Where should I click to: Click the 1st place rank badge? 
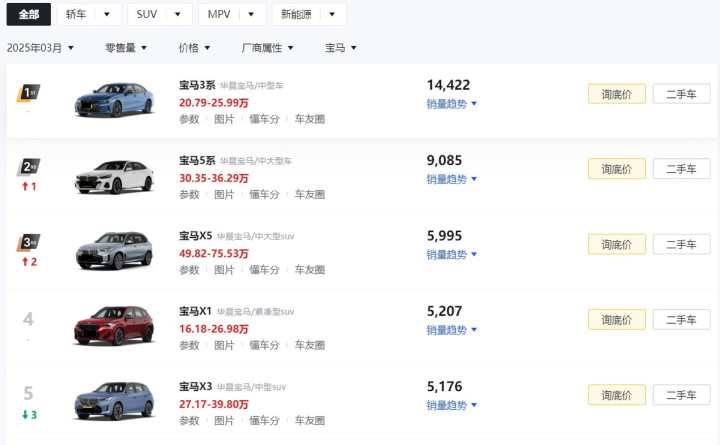coord(28,93)
